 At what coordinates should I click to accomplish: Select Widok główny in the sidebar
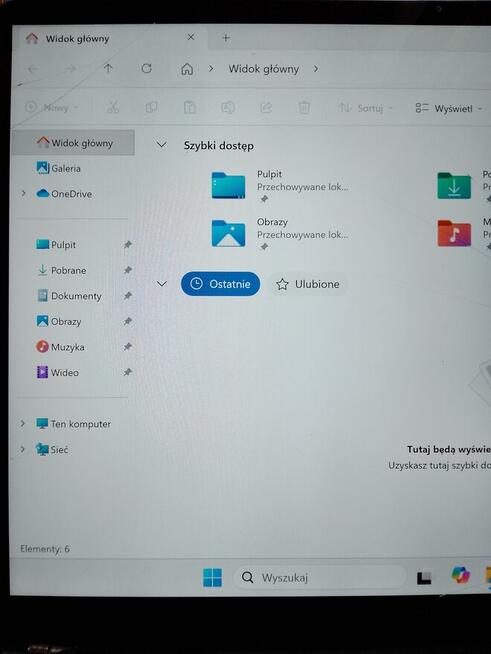point(74,143)
